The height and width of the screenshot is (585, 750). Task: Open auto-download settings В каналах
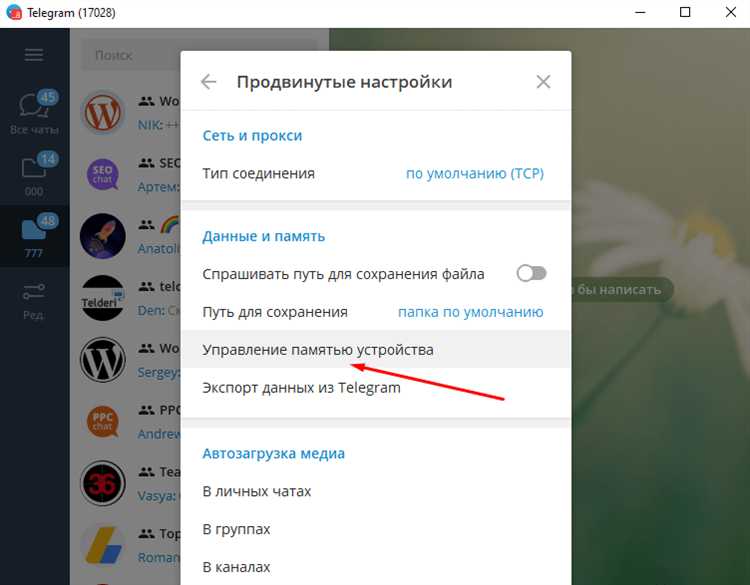pos(376,567)
